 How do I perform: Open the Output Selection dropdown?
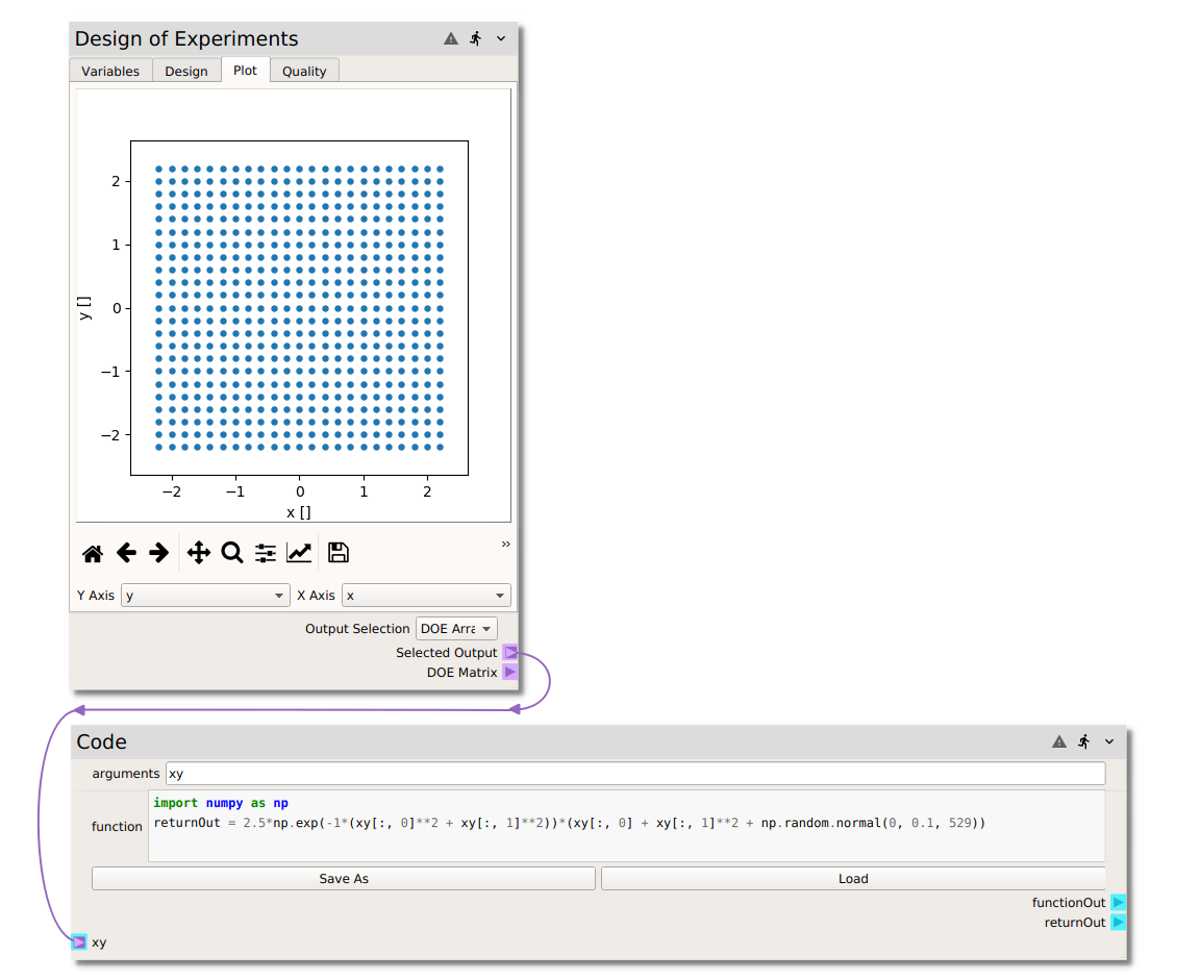pos(456,629)
